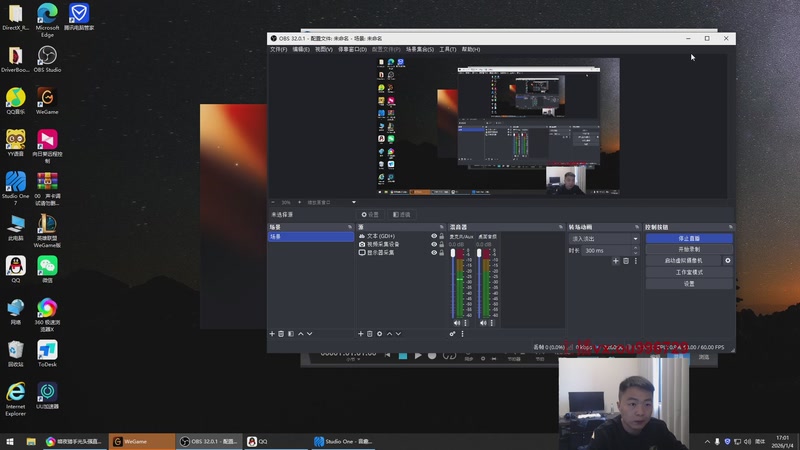Screen dimensions: 800x450
Task: Select the 文本 (GDI+) source row
Action: 401,236
